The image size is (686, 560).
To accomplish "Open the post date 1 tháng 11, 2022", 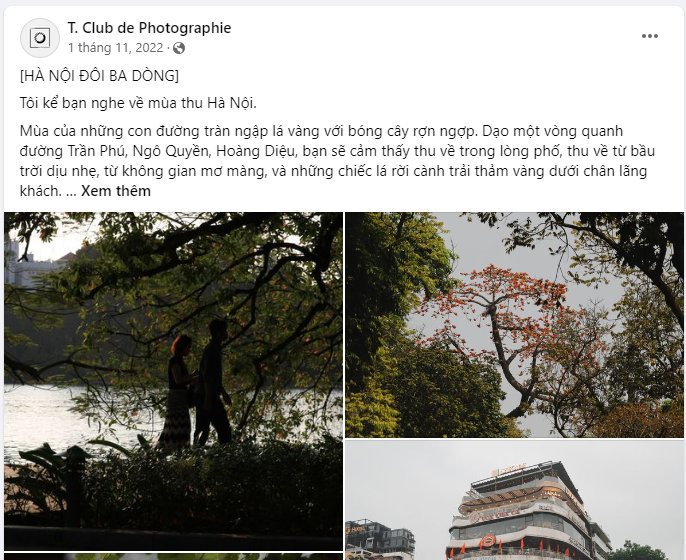I will tap(116, 48).
